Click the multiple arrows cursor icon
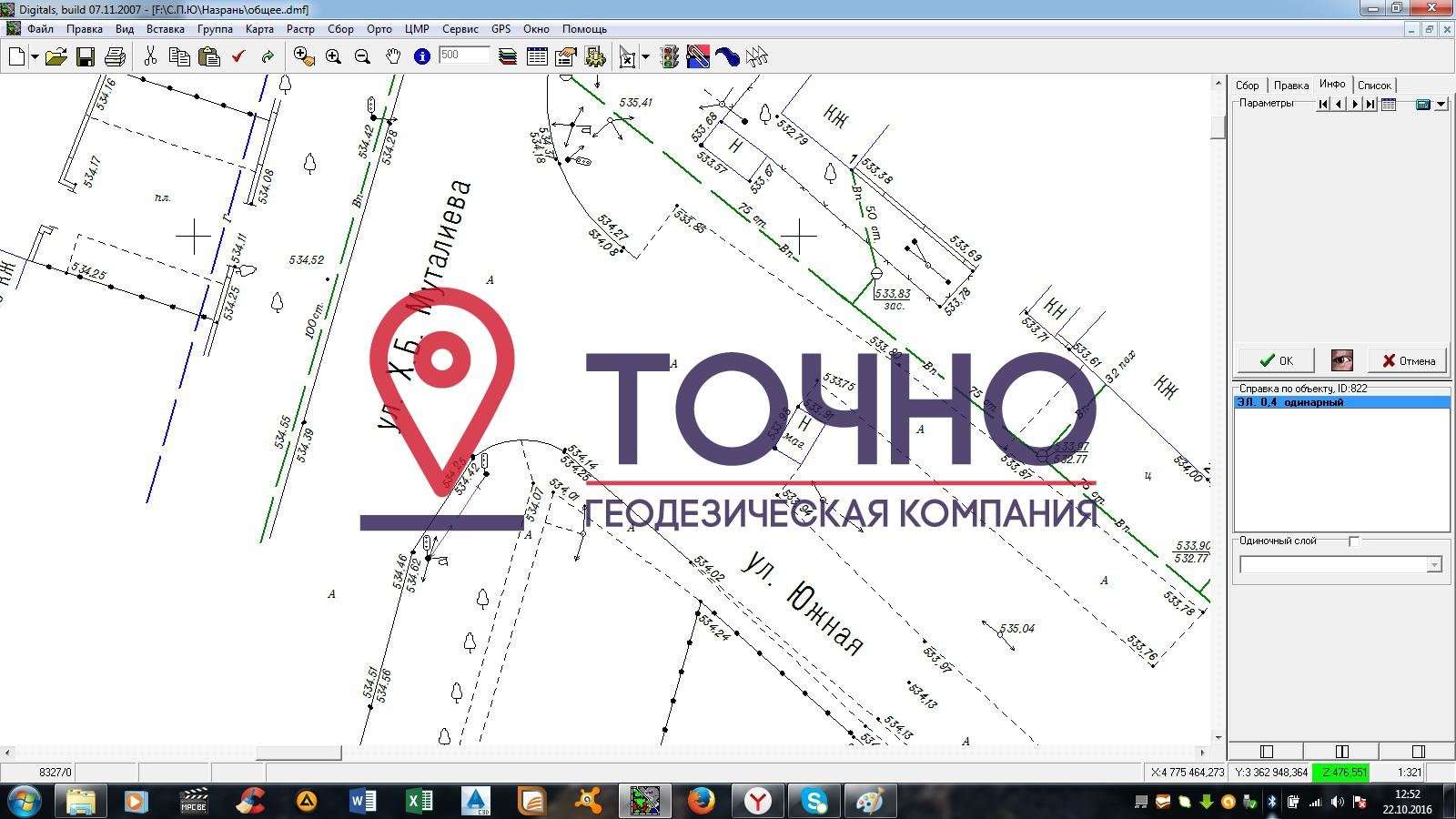Image resolution: width=1456 pixels, height=819 pixels. coord(756,56)
